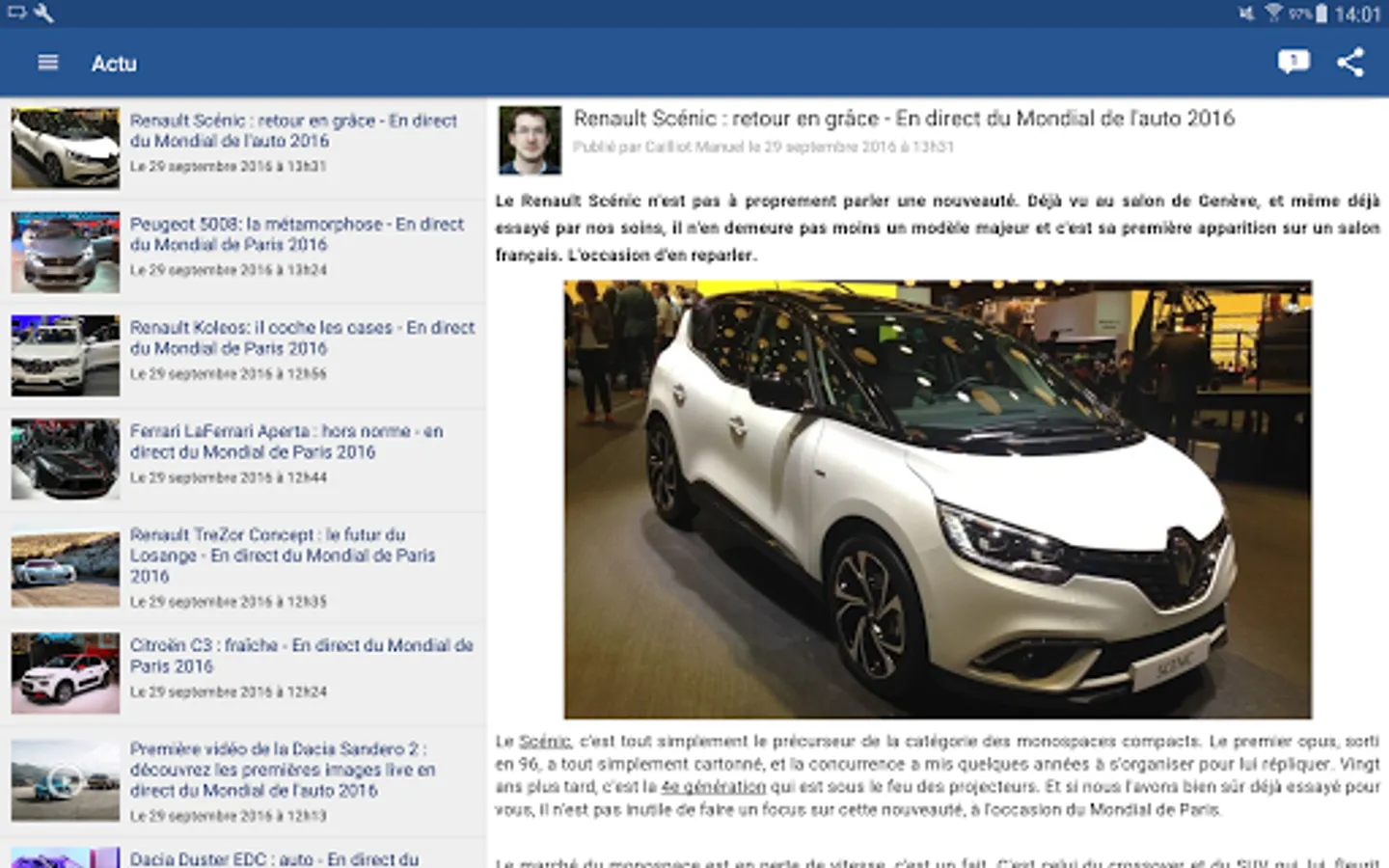The height and width of the screenshot is (868, 1389).
Task: Tap the Peugeot 5008 thumbnail
Action: click(66, 252)
